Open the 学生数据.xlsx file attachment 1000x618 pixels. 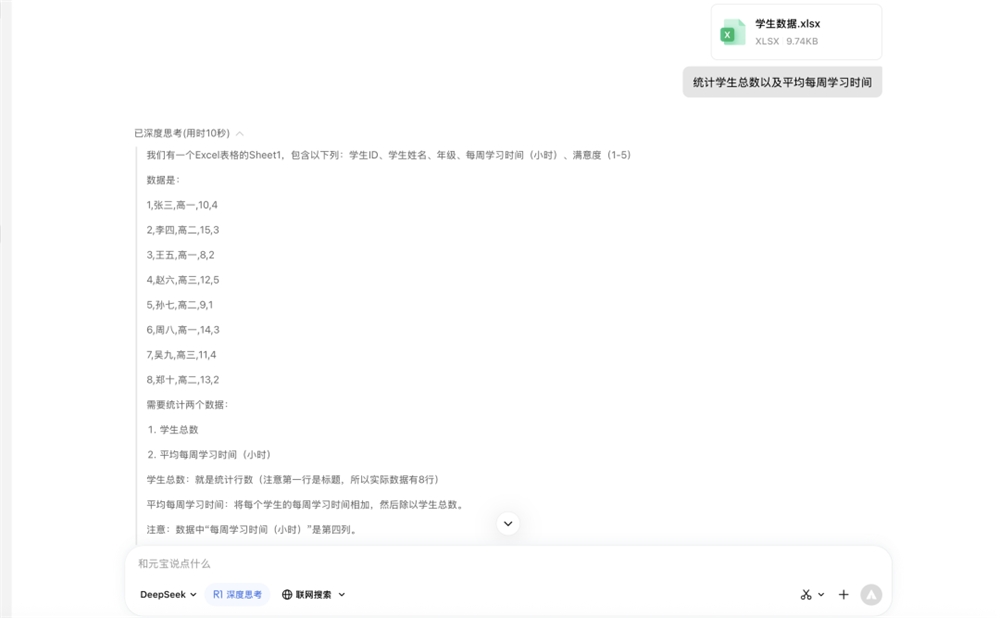[796, 32]
